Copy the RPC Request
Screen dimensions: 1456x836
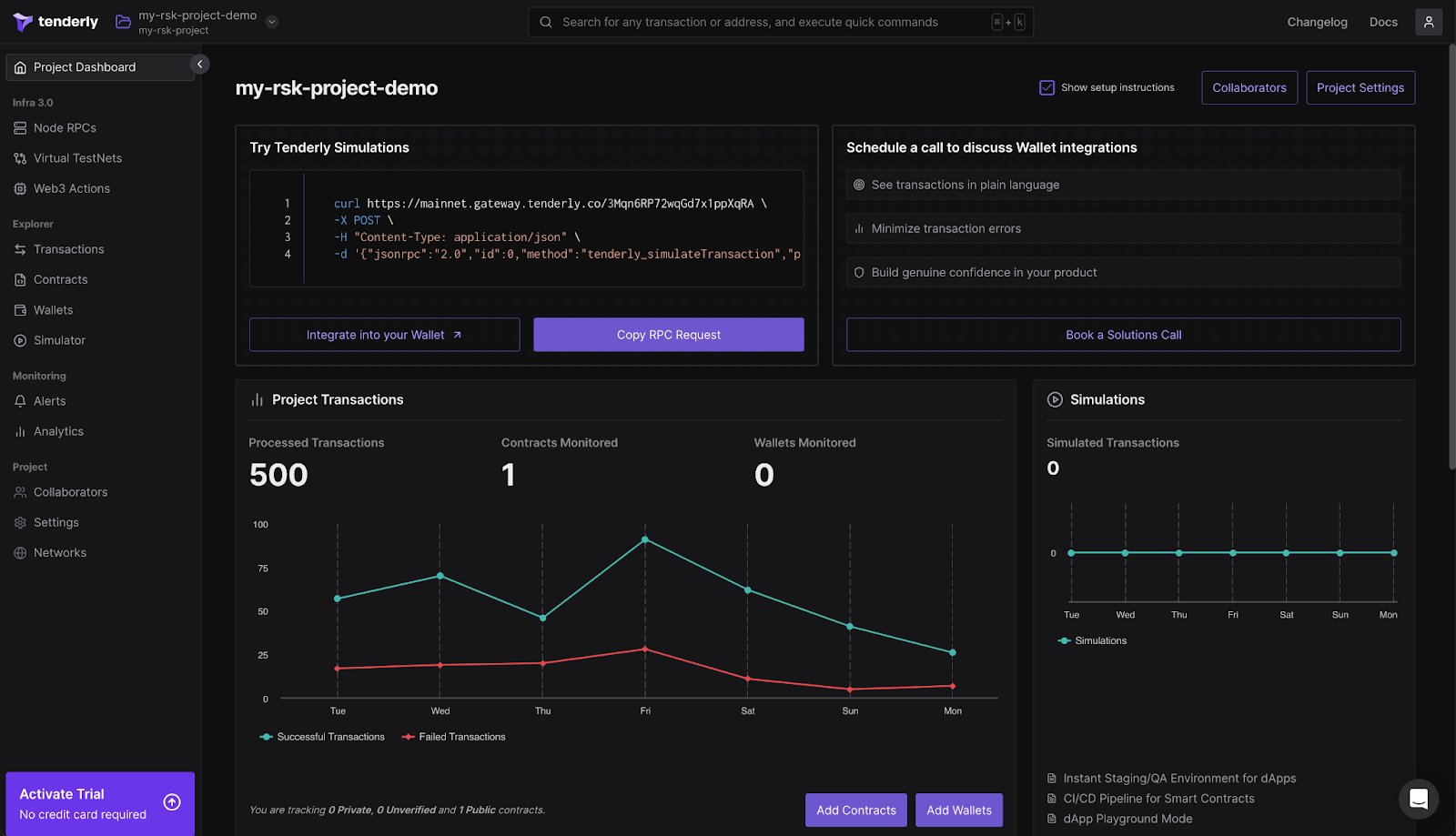(x=668, y=334)
